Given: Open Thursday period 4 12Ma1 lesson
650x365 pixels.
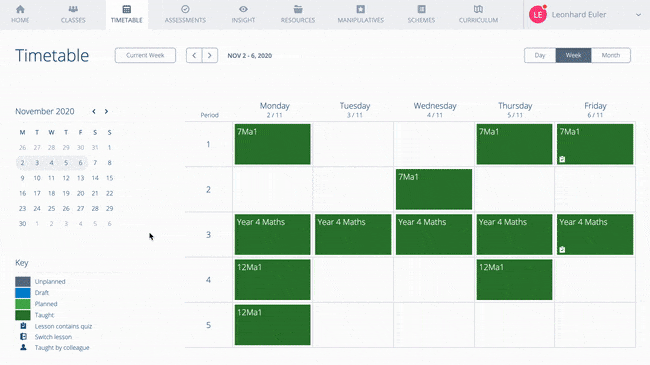Looking at the screenshot, I should 514,280.
